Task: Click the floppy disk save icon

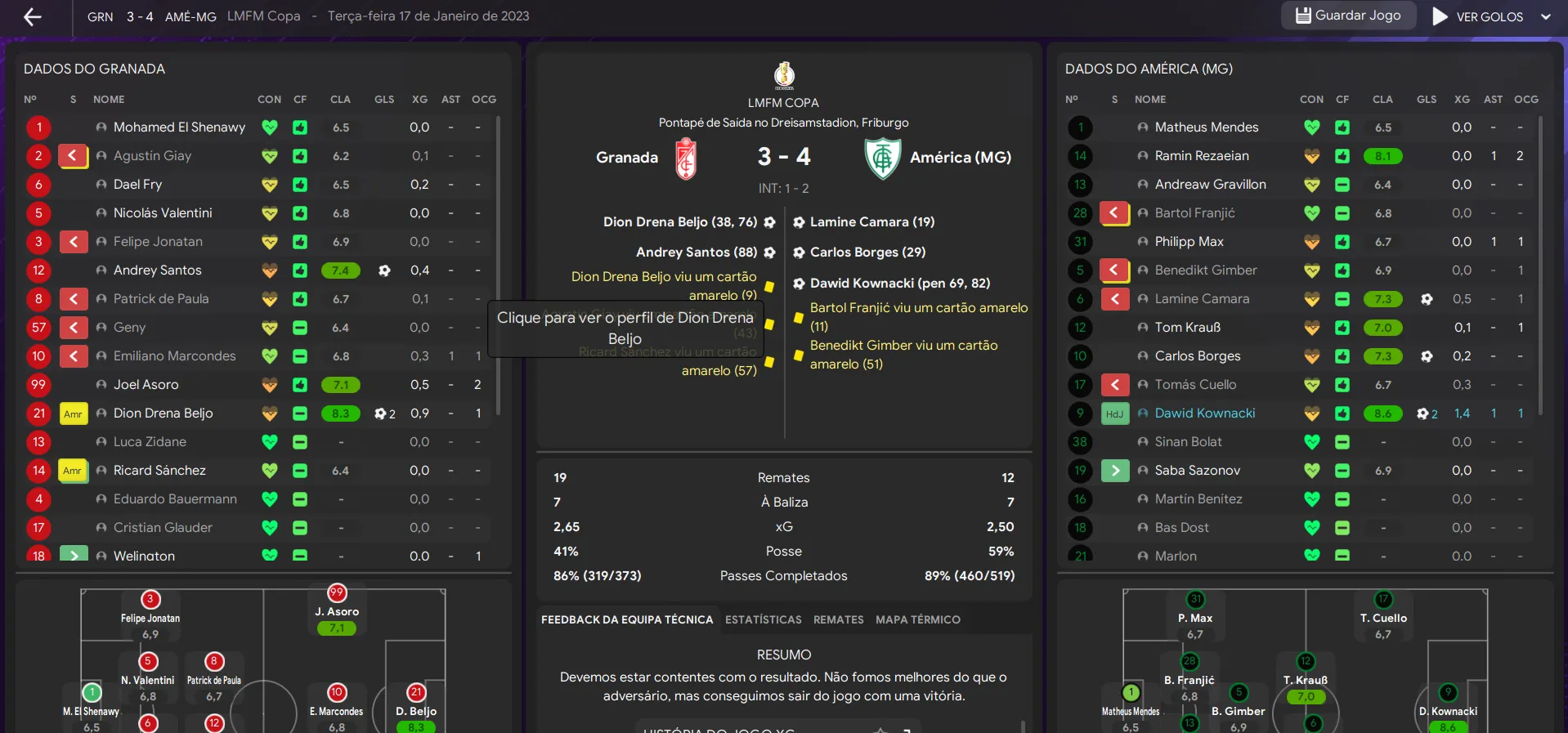Action: click(1303, 16)
